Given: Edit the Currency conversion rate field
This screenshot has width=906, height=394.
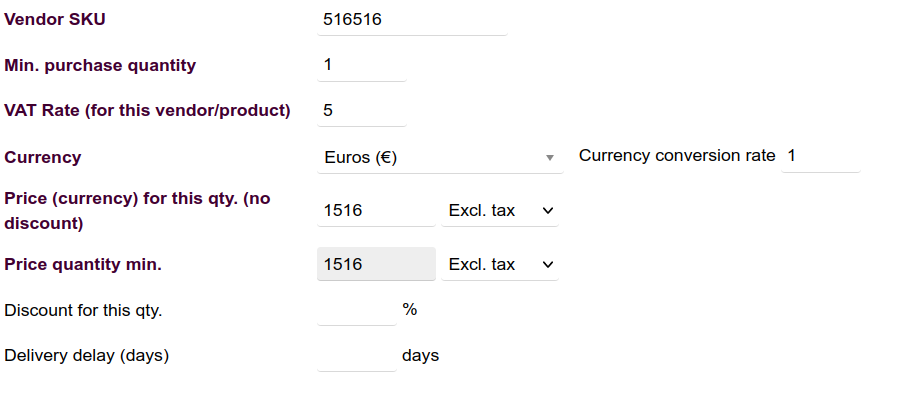Looking at the screenshot, I should 821,156.
